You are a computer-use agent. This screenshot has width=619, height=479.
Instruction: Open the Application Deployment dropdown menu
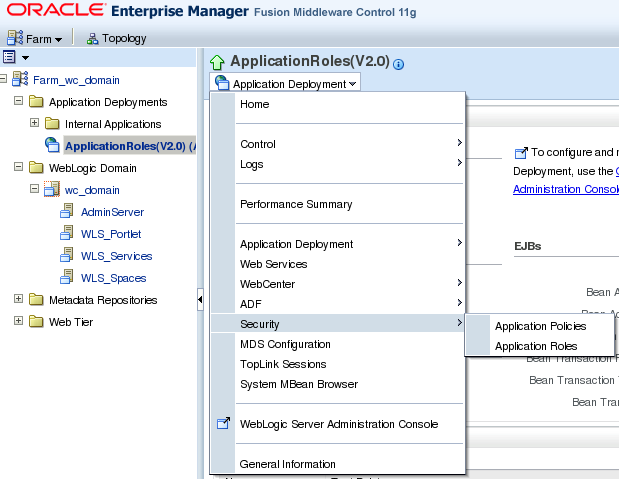(x=285, y=83)
